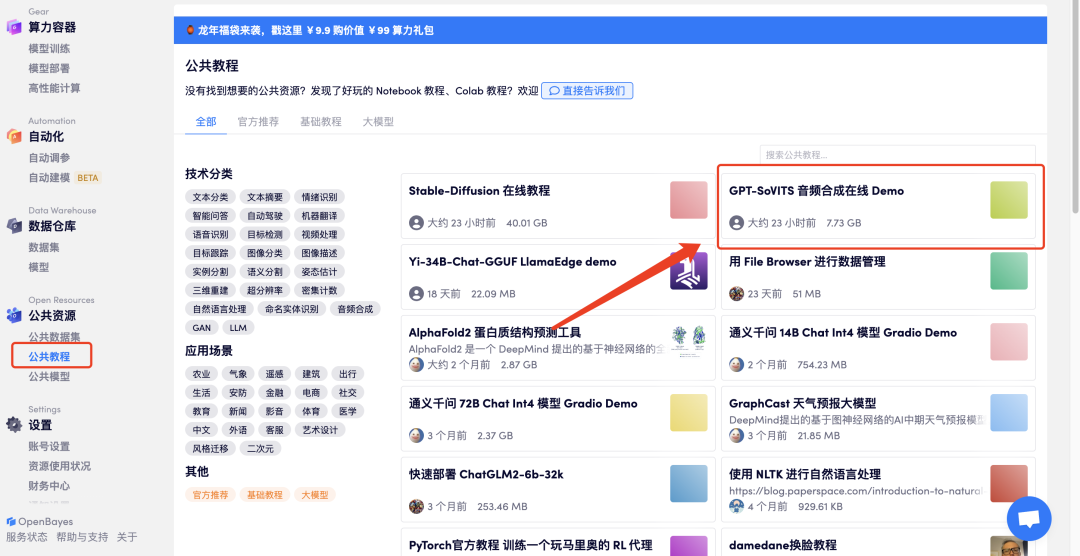Click 通义千问 72B yellow cover swatch
Viewport: 1080px width, 556px height.
pos(689,413)
